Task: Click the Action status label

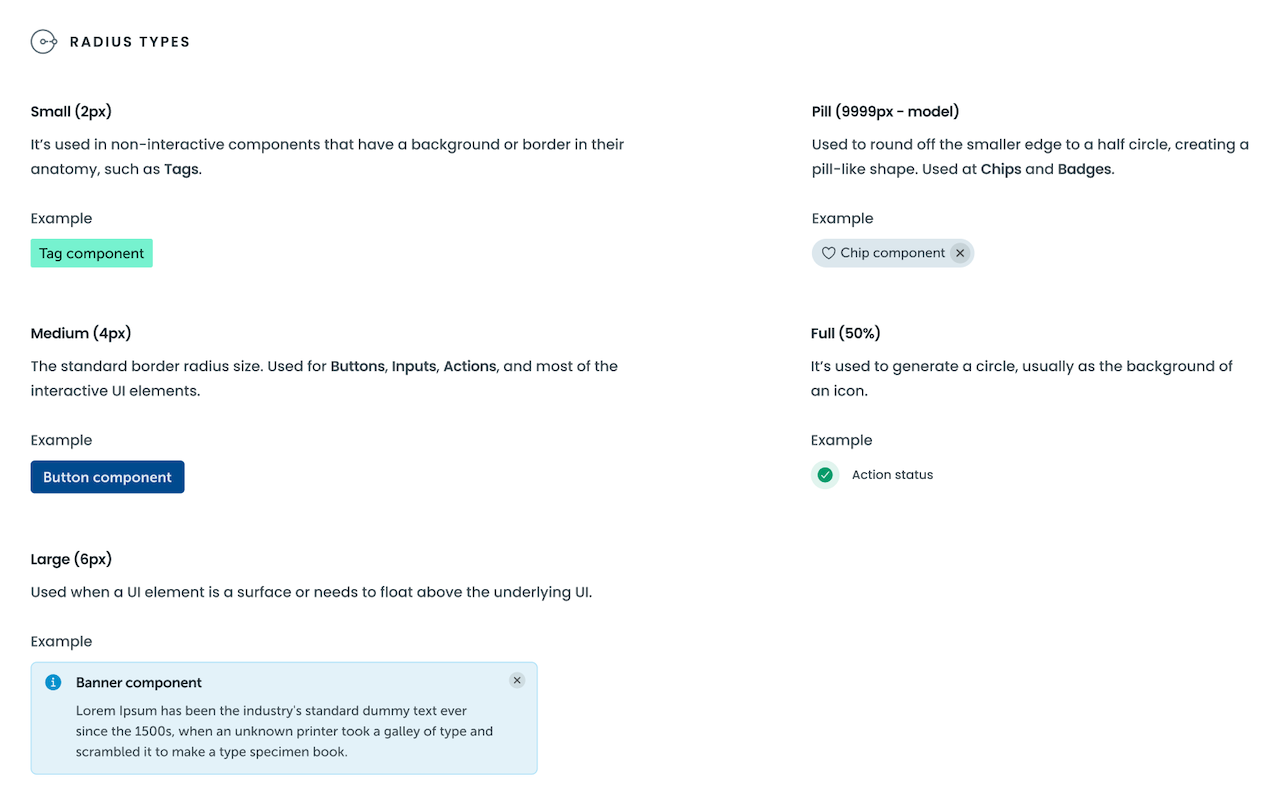Action: (892, 475)
